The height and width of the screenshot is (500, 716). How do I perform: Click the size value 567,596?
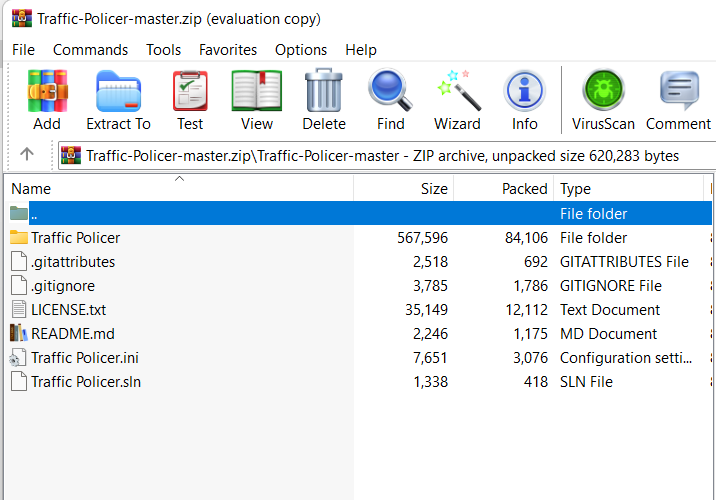coord(422,237)
